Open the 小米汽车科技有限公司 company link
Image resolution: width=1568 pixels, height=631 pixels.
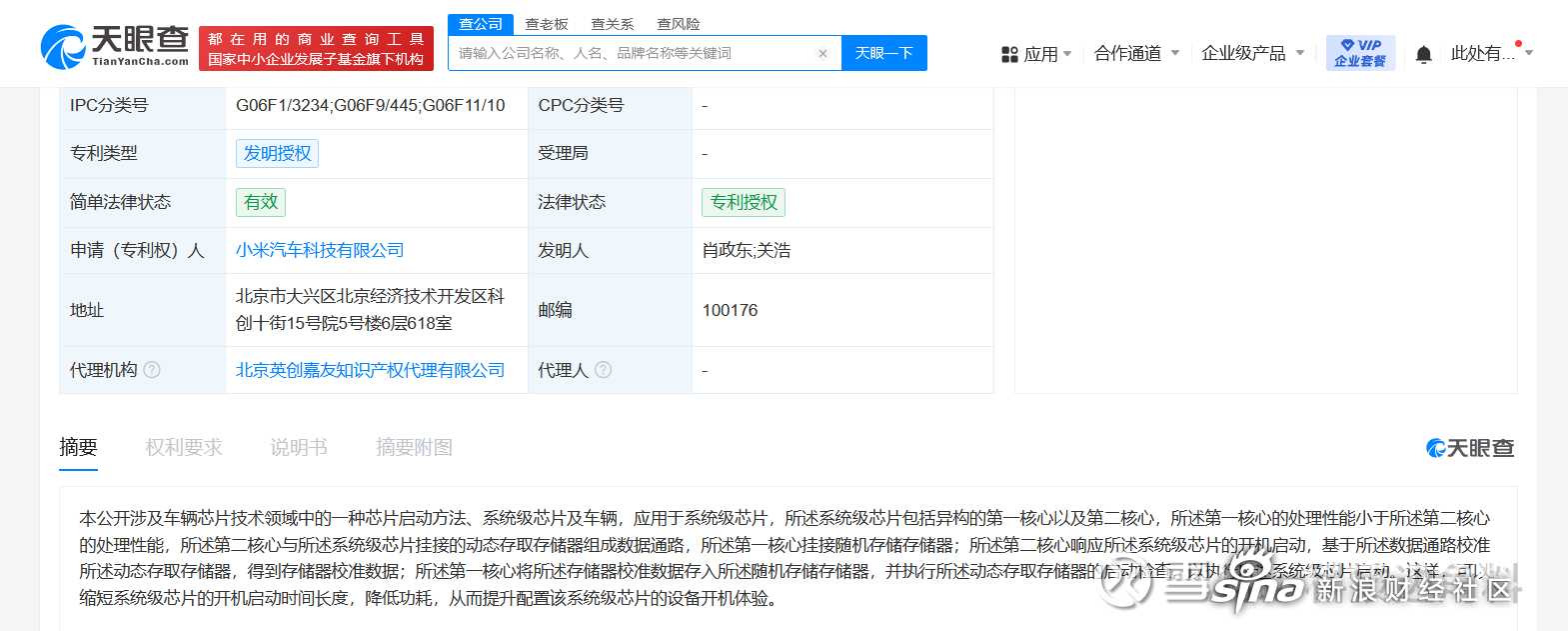click(320, 250)
